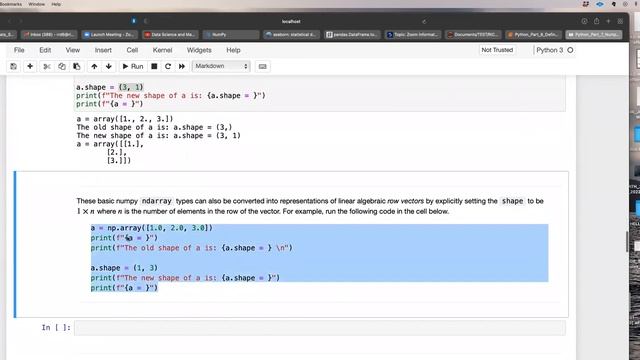
Task: Open the command palette keyboard icon
Action: [x=262, y=66]
